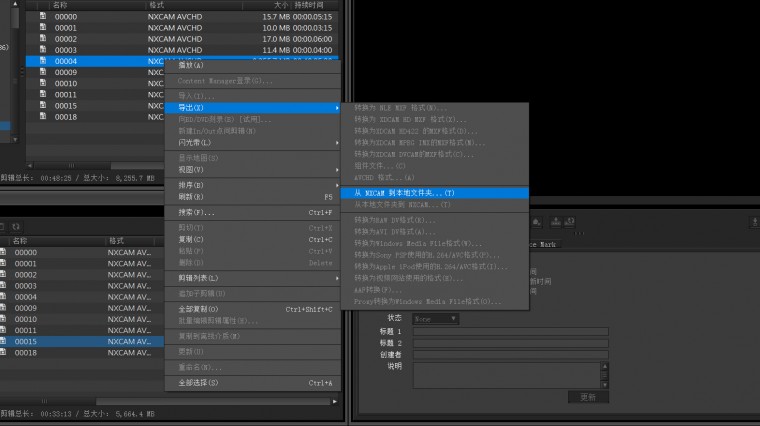Click right arrow of lower list horizontal scrollbar
The width and height of the screenshot is (760, 426).
pyautogui.click(x=334, y=401)
